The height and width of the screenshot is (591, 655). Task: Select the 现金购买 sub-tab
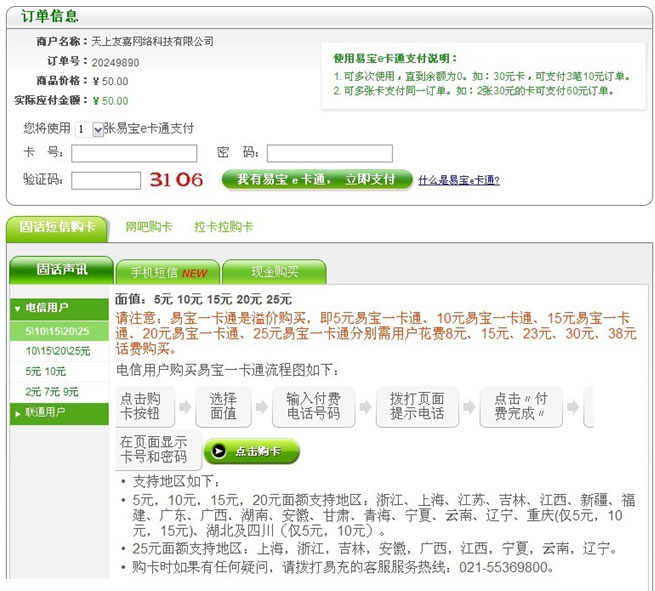274,272
